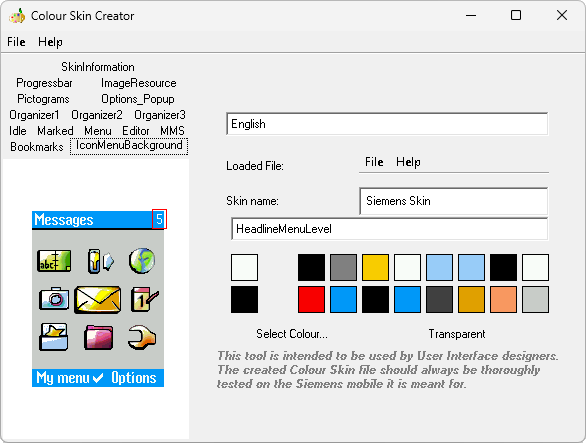Click File in the Loaded File panel
This screenshot has height=443, width=586.
374,162
